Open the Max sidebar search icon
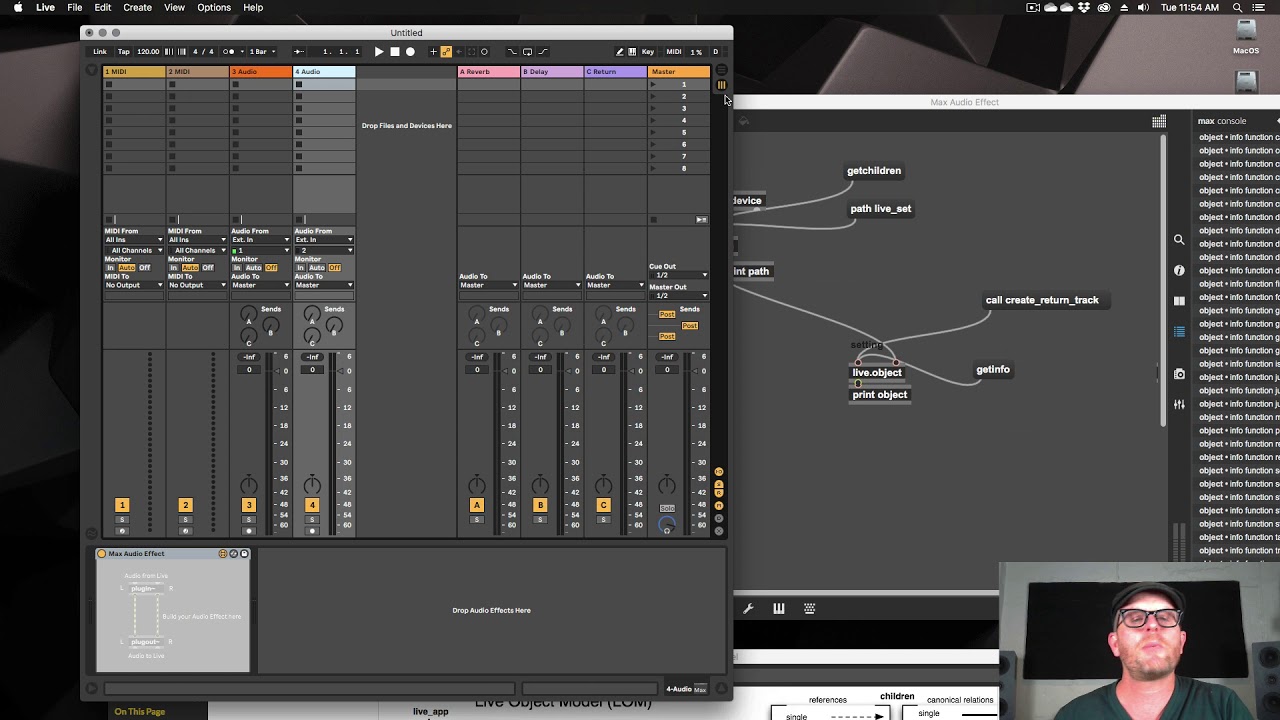 pos(1179,240)
